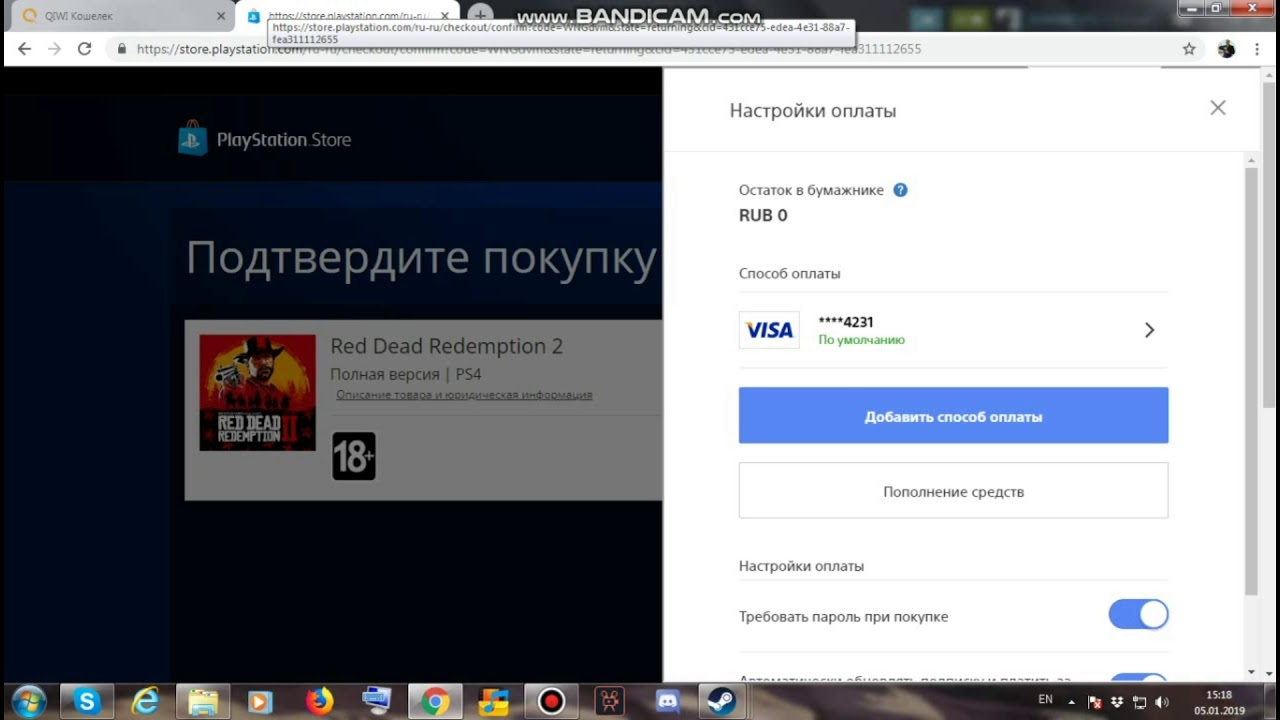Bookmark this page with the star
1280x720 pixels.
1189,49
